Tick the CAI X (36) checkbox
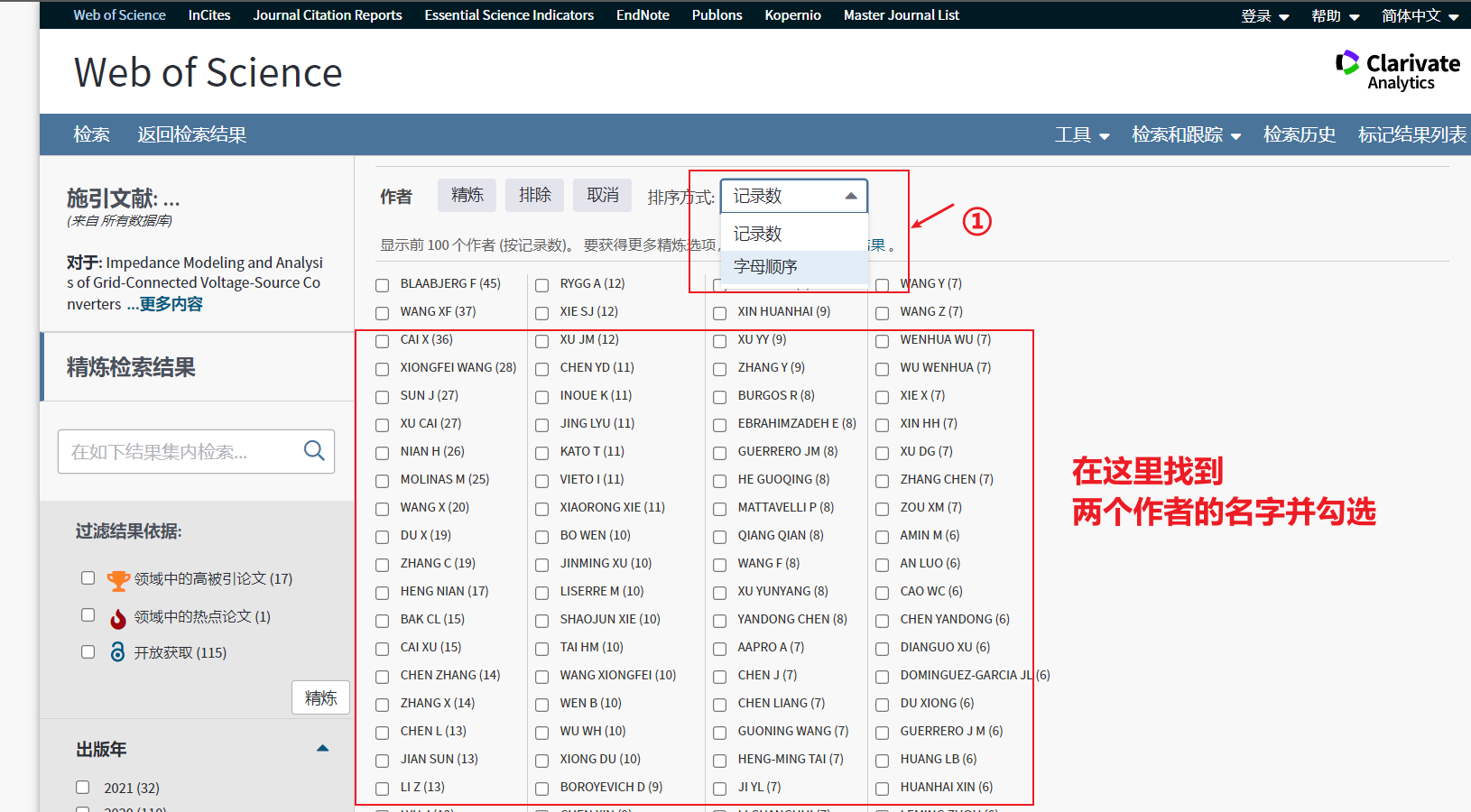This screenshot has height=812, width=1471. pyautogui.click(x=383, y=341)
